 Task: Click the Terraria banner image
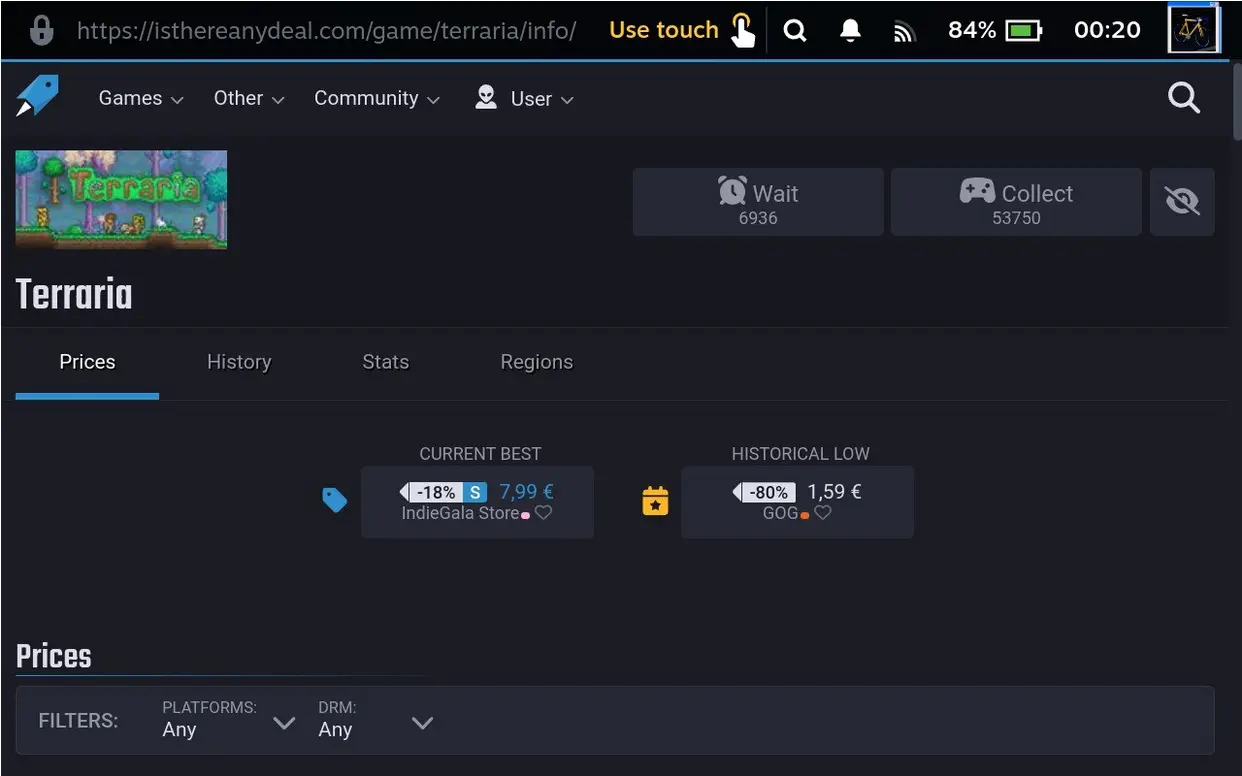point(121,199)
